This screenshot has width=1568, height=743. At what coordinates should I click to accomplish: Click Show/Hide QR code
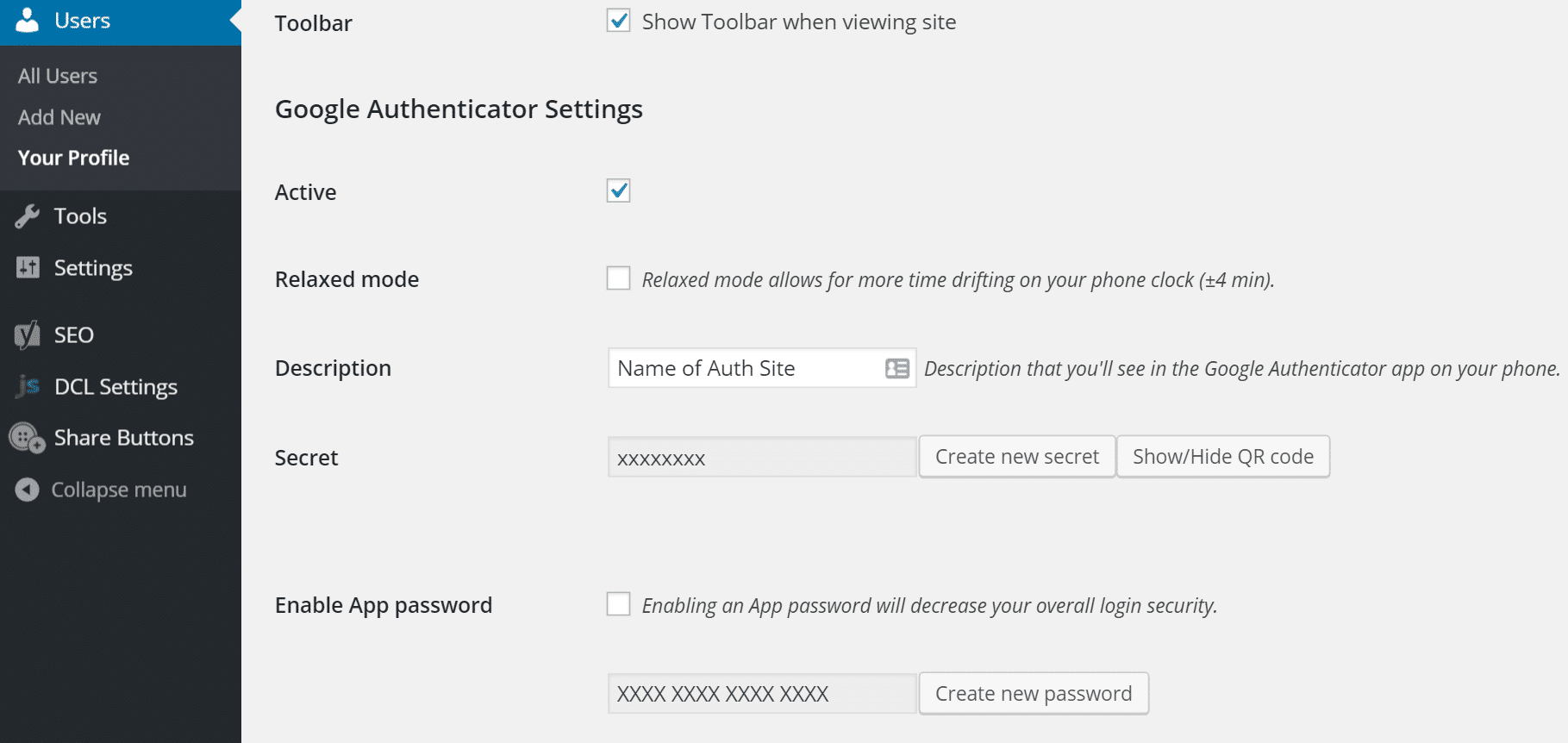pyautogui.click(x=1222, y=456)
